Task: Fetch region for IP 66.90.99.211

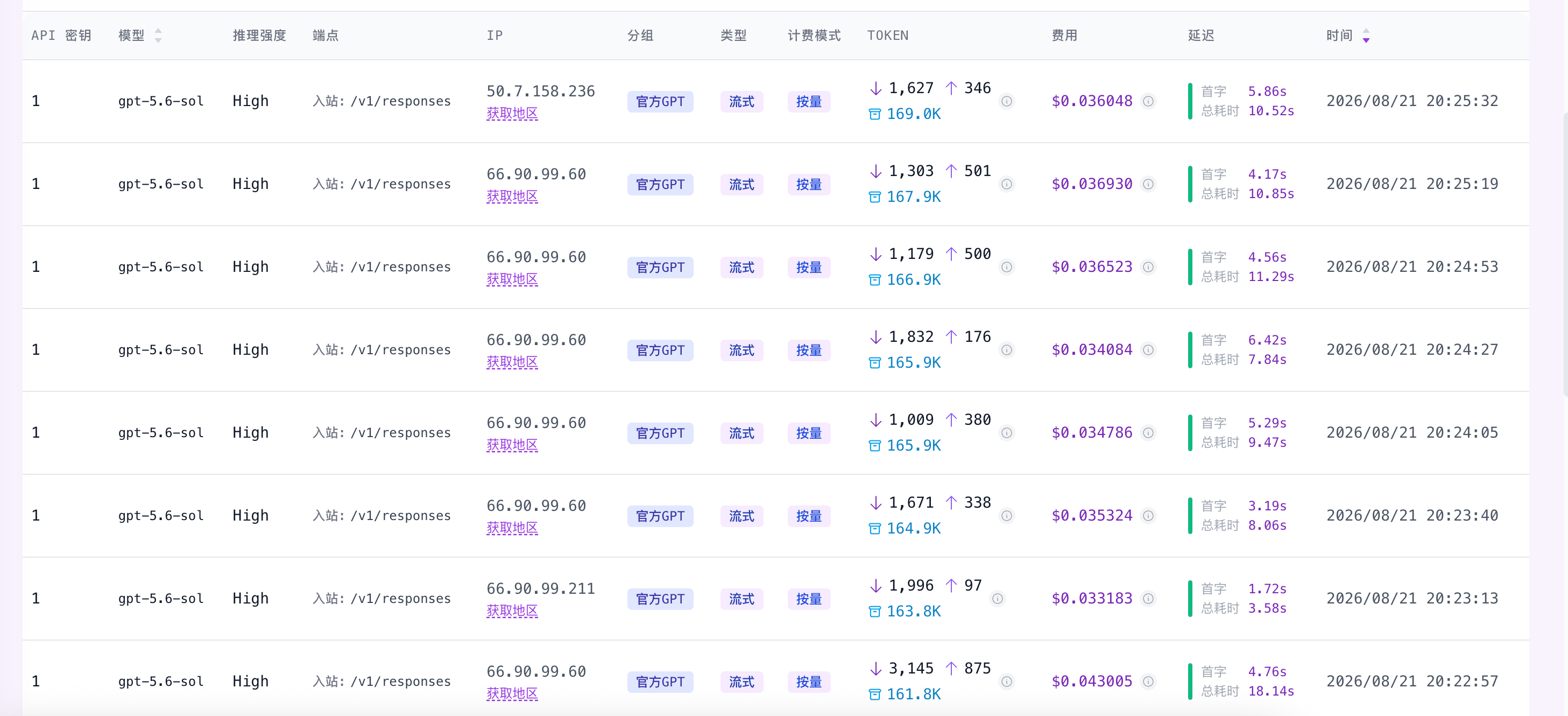Action: click(x=512, y=610)
